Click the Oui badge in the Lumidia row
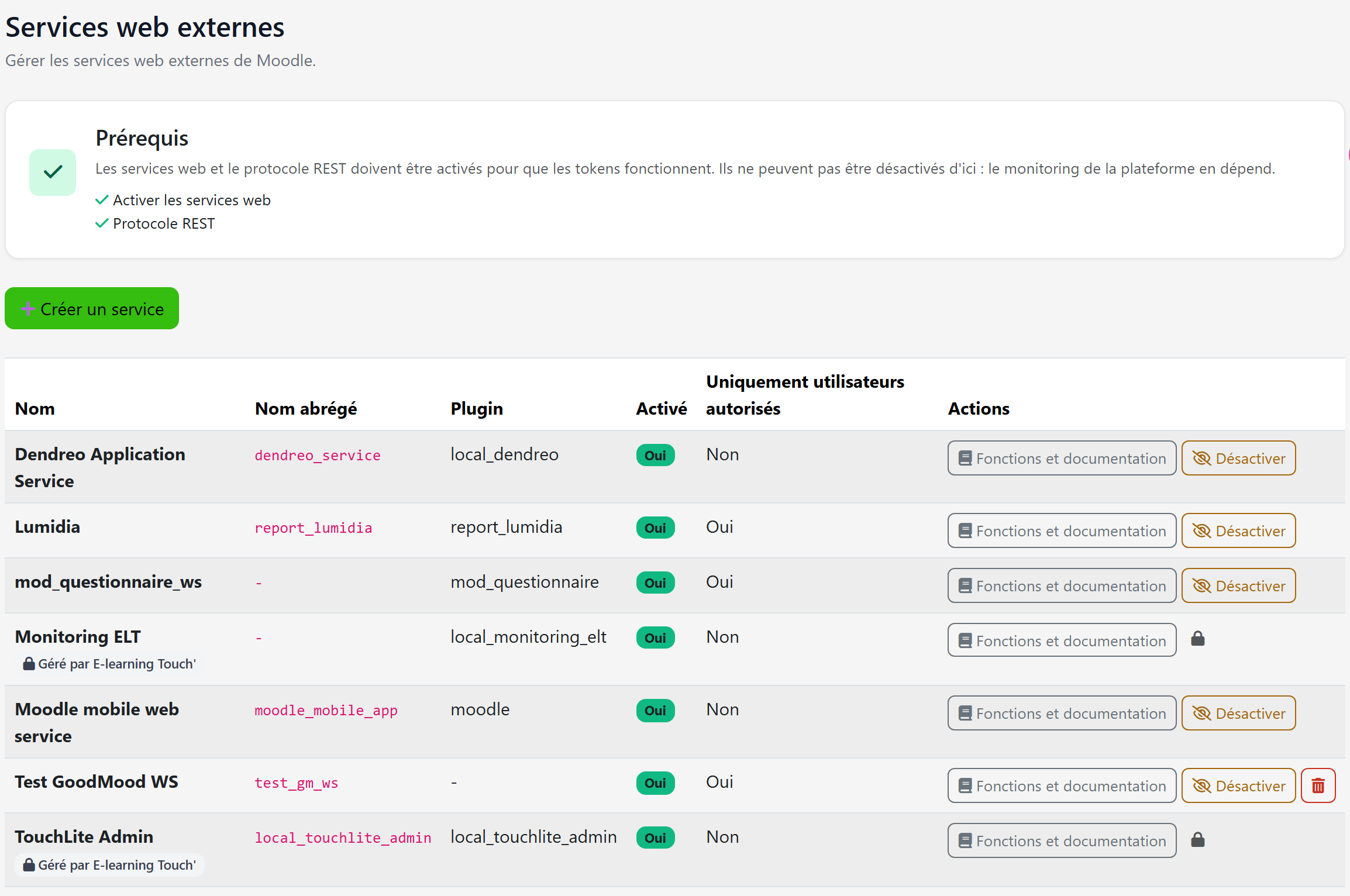Screen dimensions: 1350x896 (x=655, y=528)
